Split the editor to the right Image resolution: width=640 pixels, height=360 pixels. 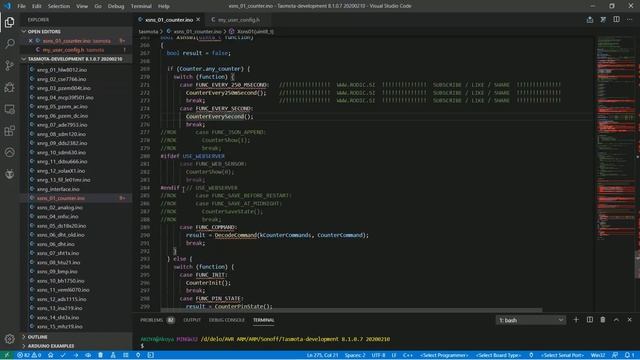coord(616,19)
